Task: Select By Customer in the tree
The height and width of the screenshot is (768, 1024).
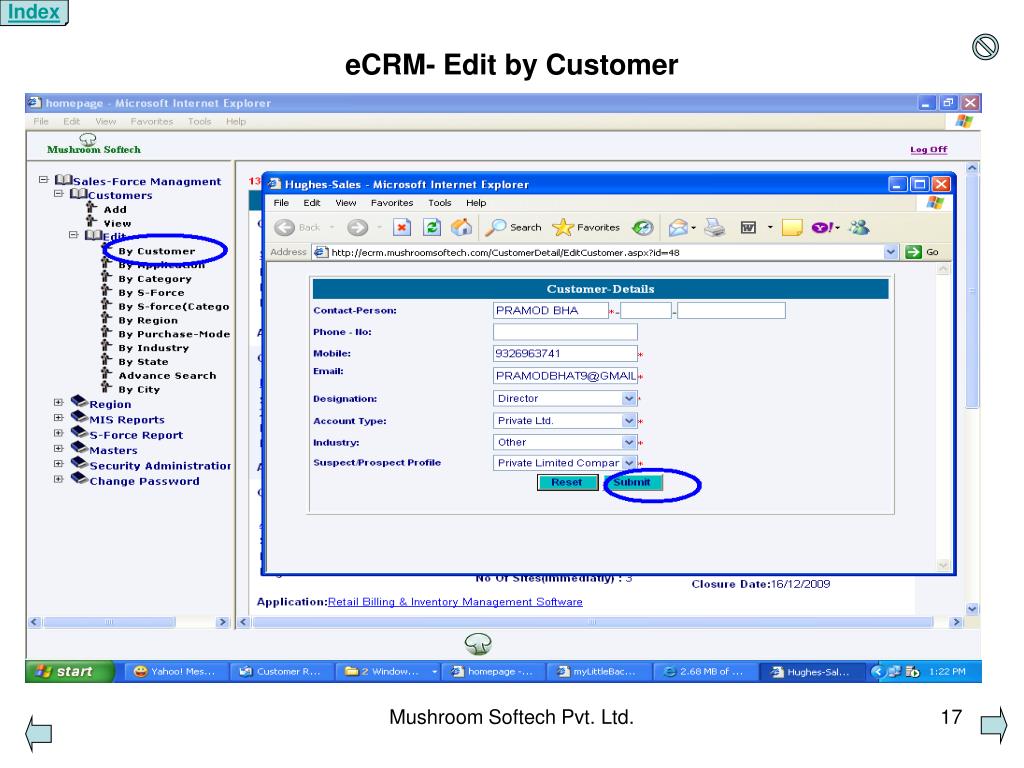Action: [157, 251]
